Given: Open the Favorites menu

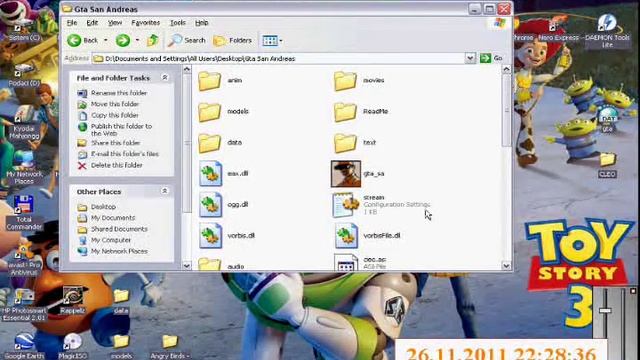Looking at the screenshot, I should coord(145,23).
